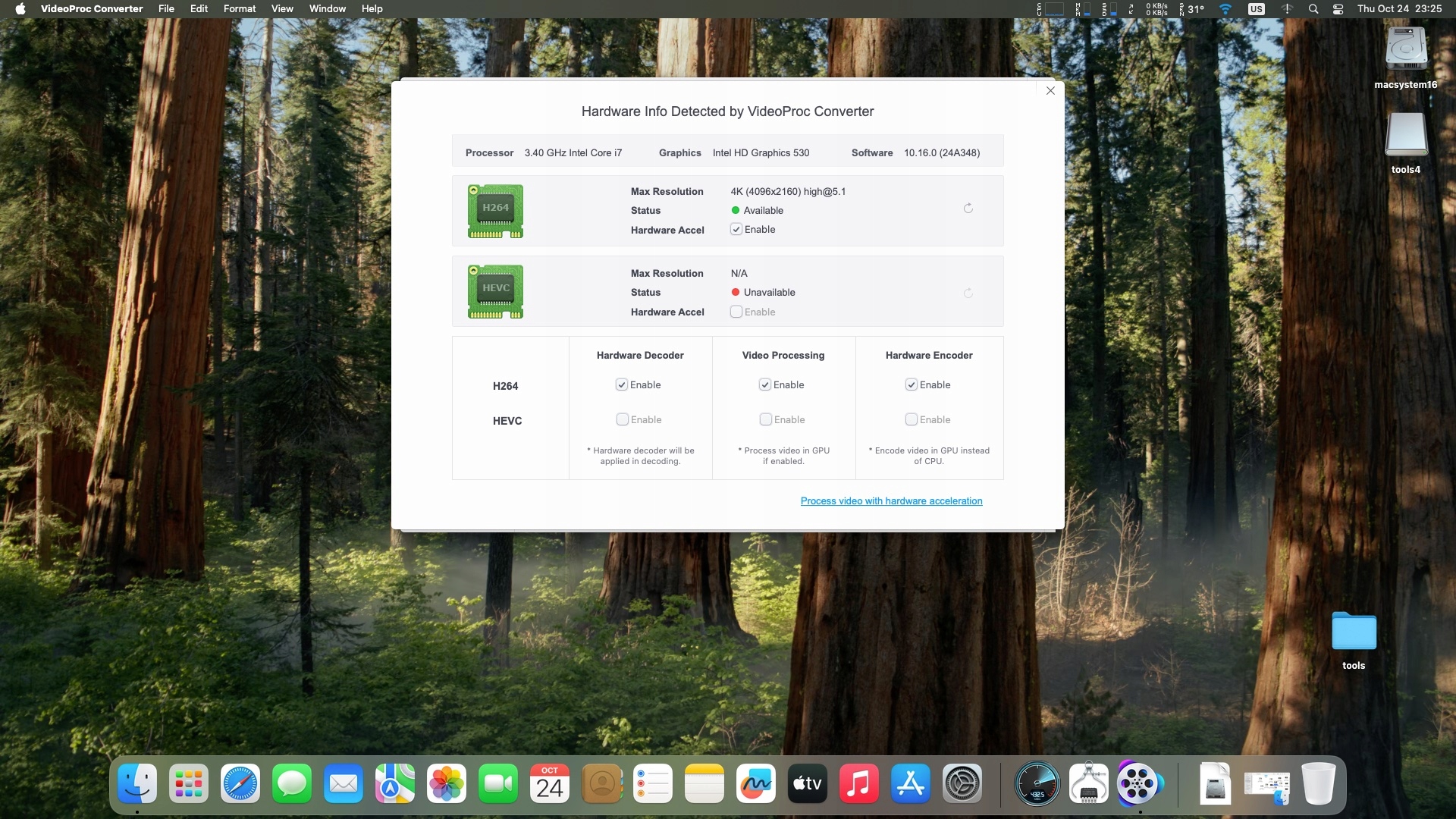Image resolution: width=1456 pixels, height=819 pixels.
Task: Close the Hardware Info dialog
Action: point(1050,91)
